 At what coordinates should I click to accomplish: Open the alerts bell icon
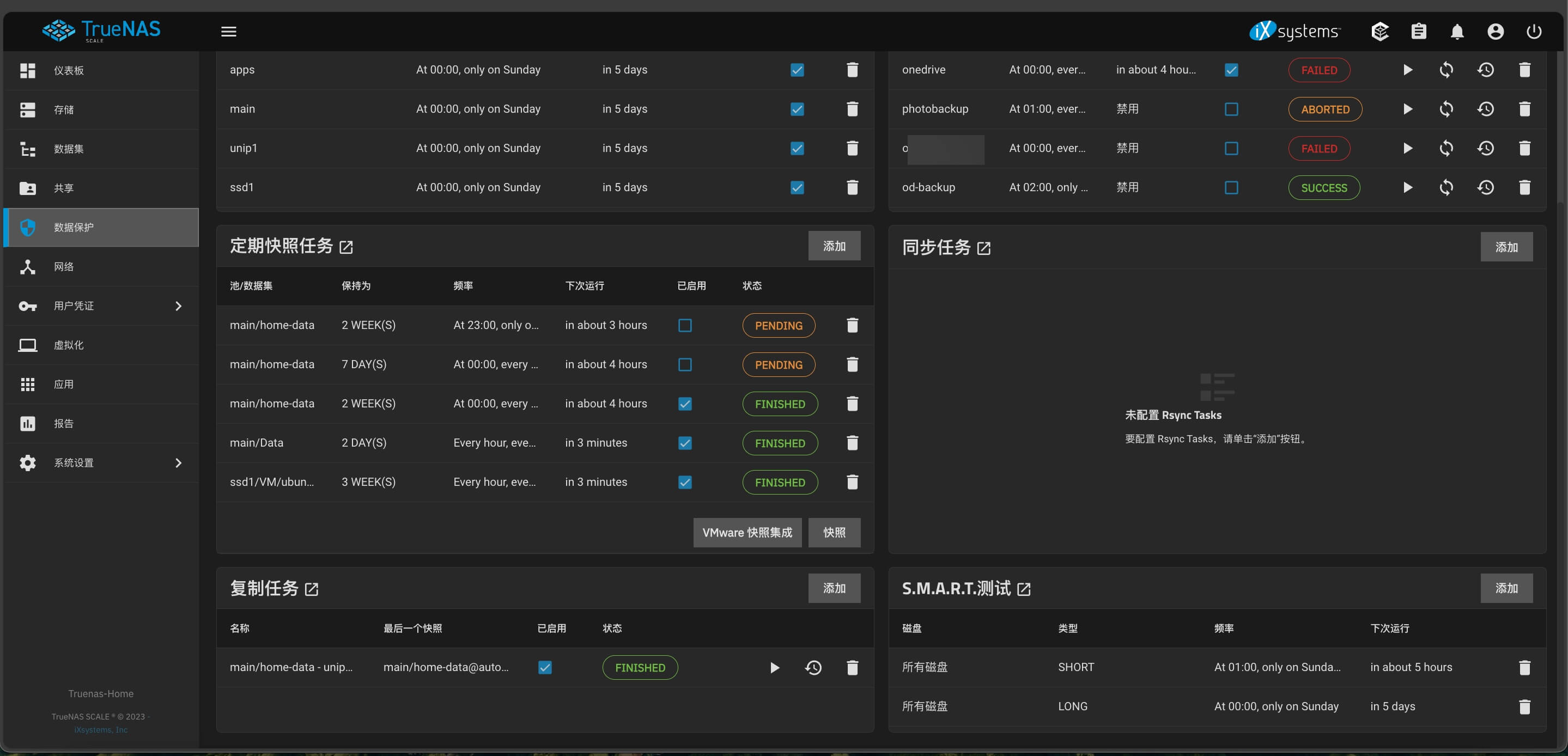pyautogui.click(x=1457, y=31)
